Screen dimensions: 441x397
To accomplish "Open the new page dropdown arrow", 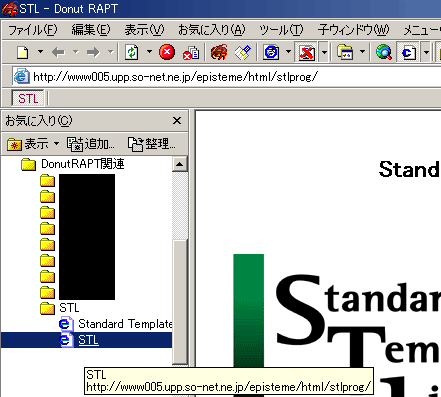I will [40, 52].
